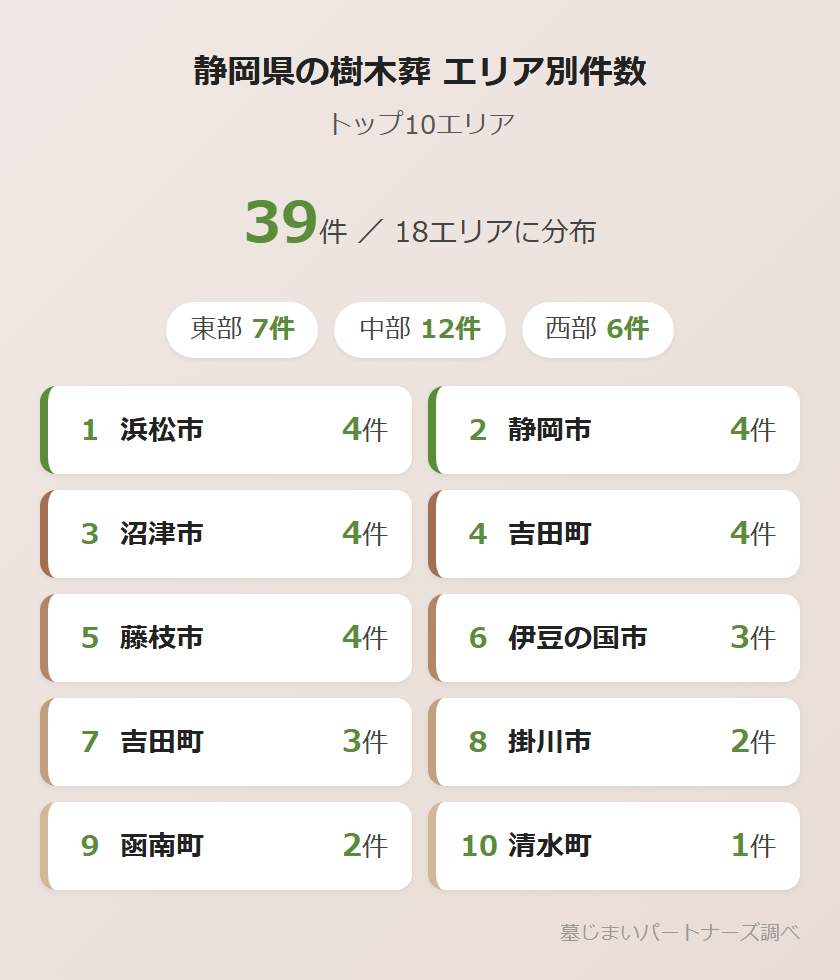Select the 中部 12件 region pill

[x=419, y=329]
